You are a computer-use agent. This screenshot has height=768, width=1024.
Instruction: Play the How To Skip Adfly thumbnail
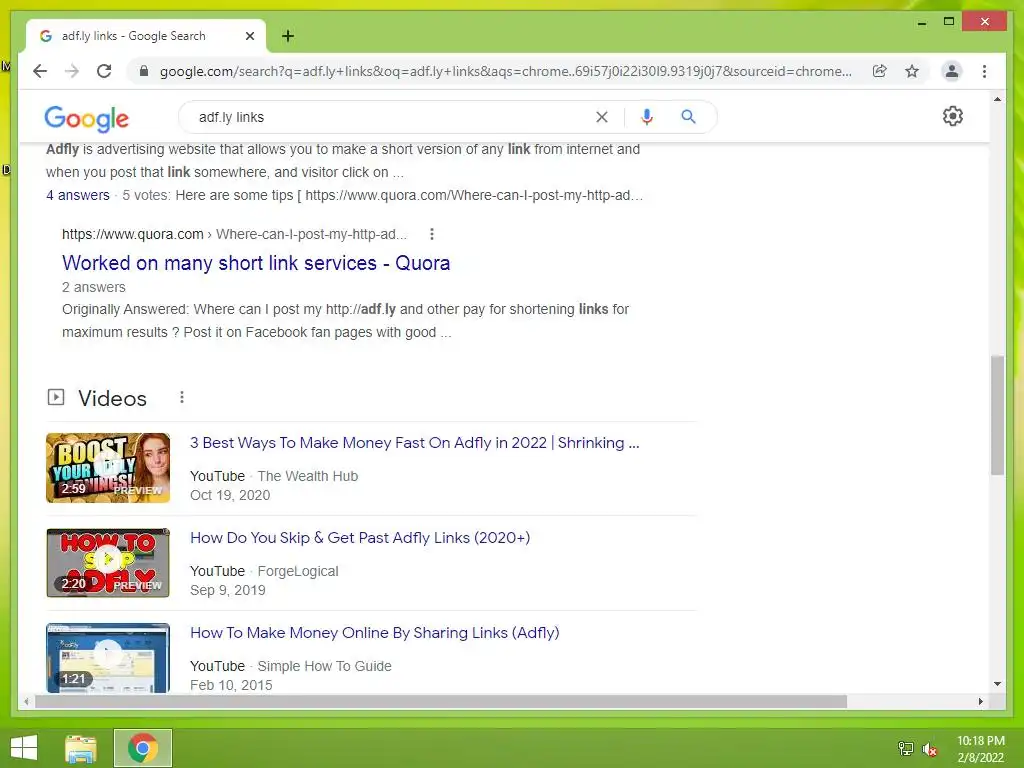tap(108, 562)
